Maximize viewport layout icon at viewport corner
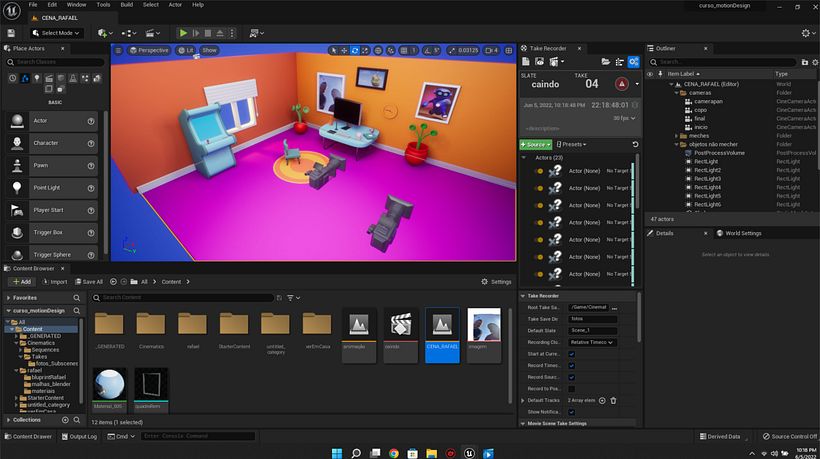This screenshot has width=820, height=459. pos(508,50)
